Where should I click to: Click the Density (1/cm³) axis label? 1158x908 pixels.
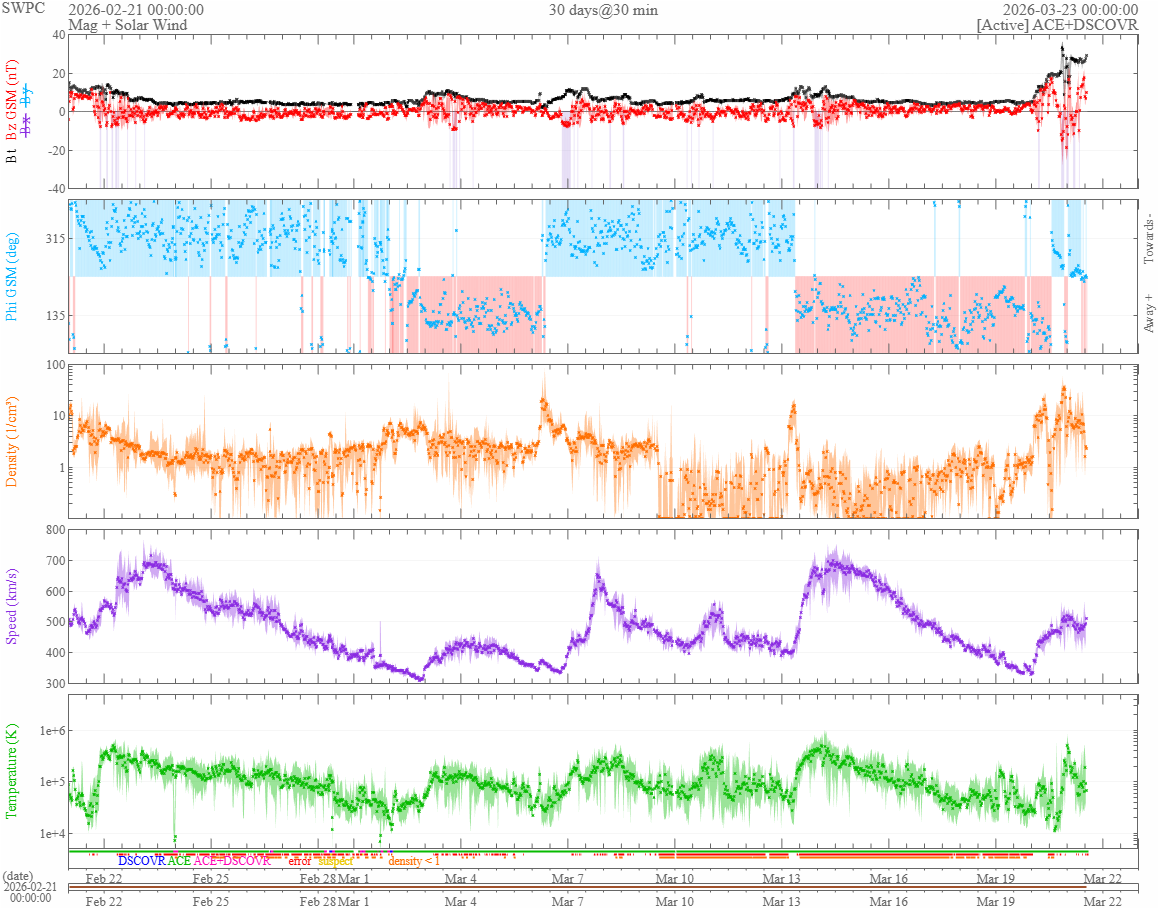pyautogui.click(x=12, y=440)
